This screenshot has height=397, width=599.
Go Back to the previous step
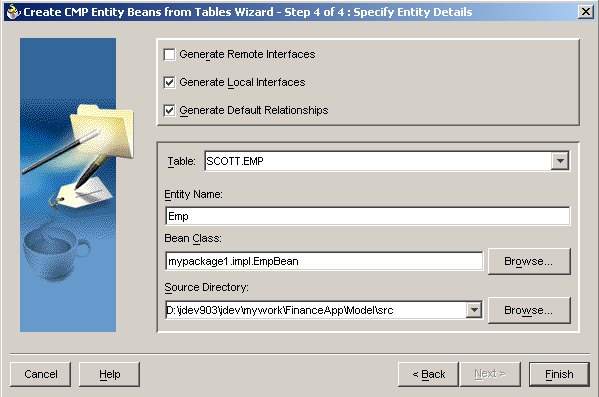[428, 374]
